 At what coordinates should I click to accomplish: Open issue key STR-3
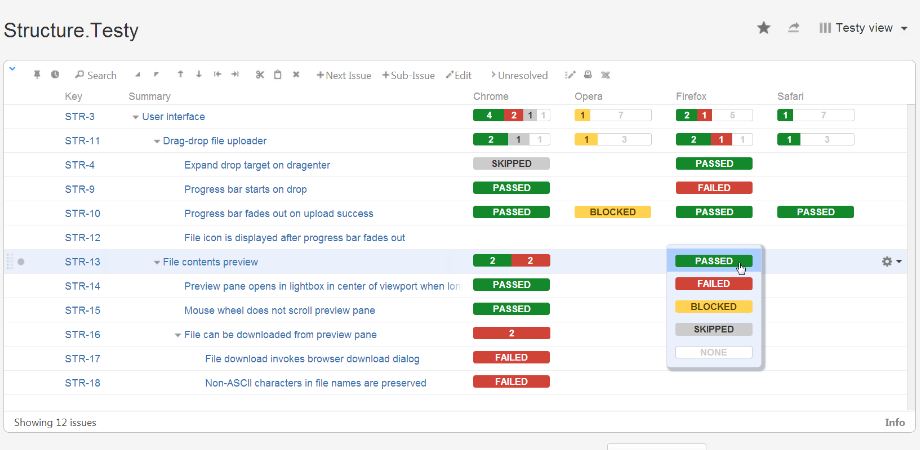click(80, 116)
